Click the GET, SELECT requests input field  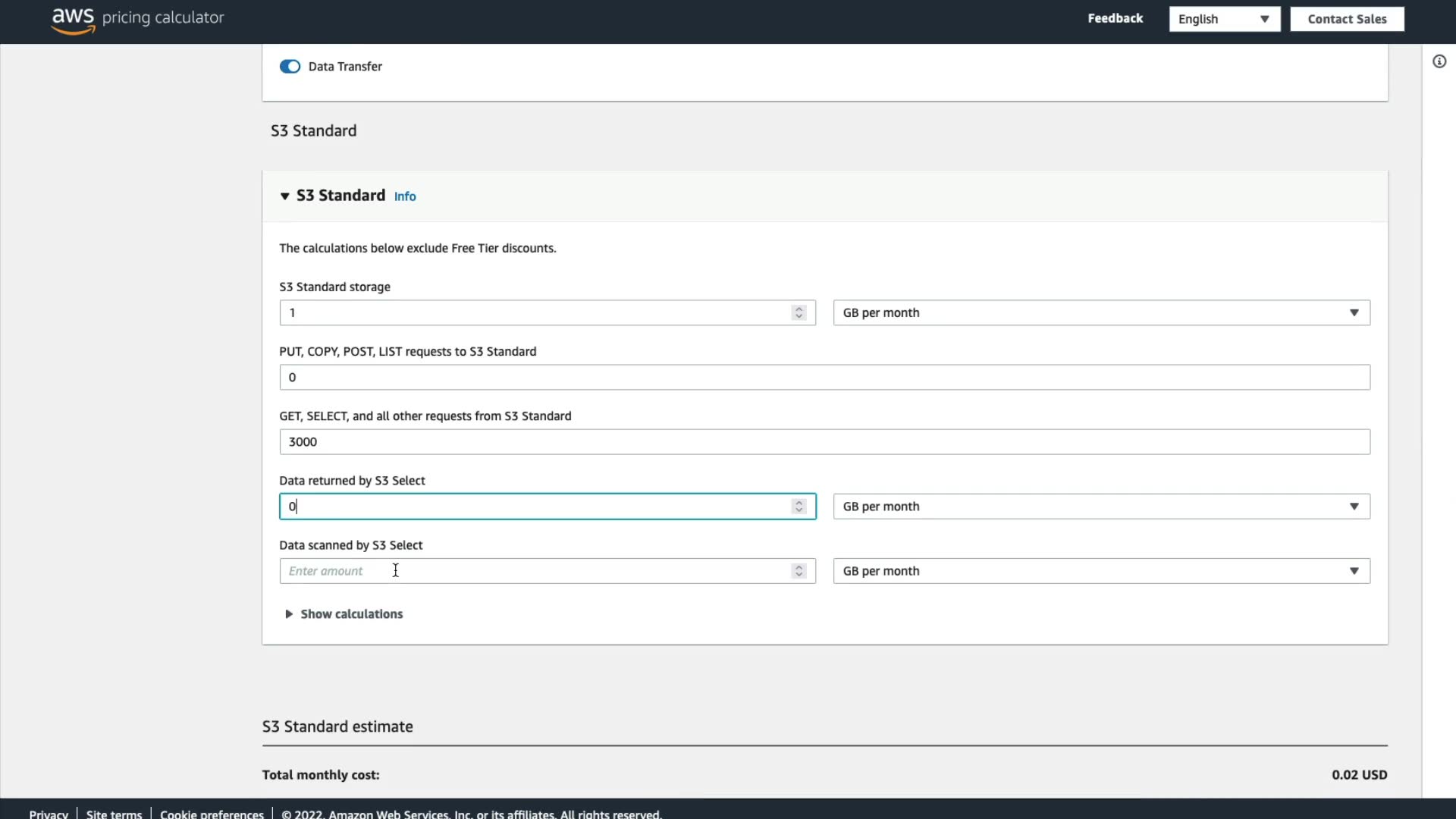pos(824,442)
